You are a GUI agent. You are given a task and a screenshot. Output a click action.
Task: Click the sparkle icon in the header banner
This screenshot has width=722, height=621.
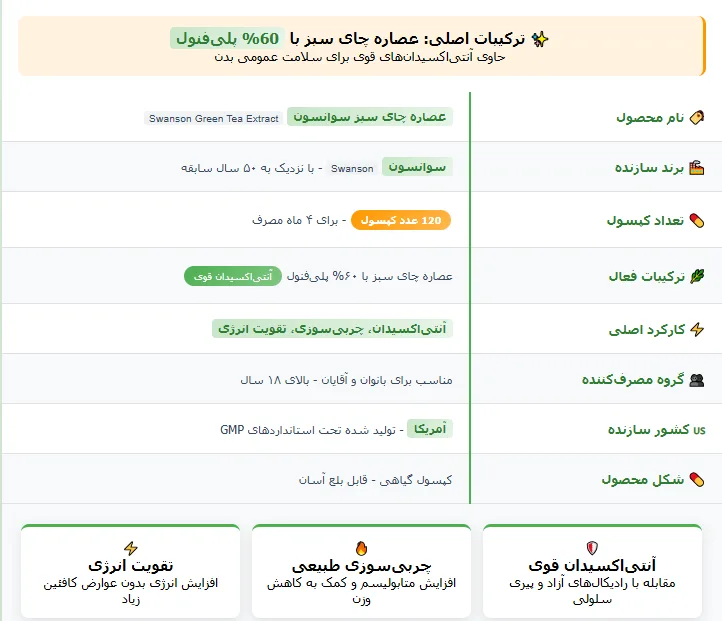[x=540, y=39]
